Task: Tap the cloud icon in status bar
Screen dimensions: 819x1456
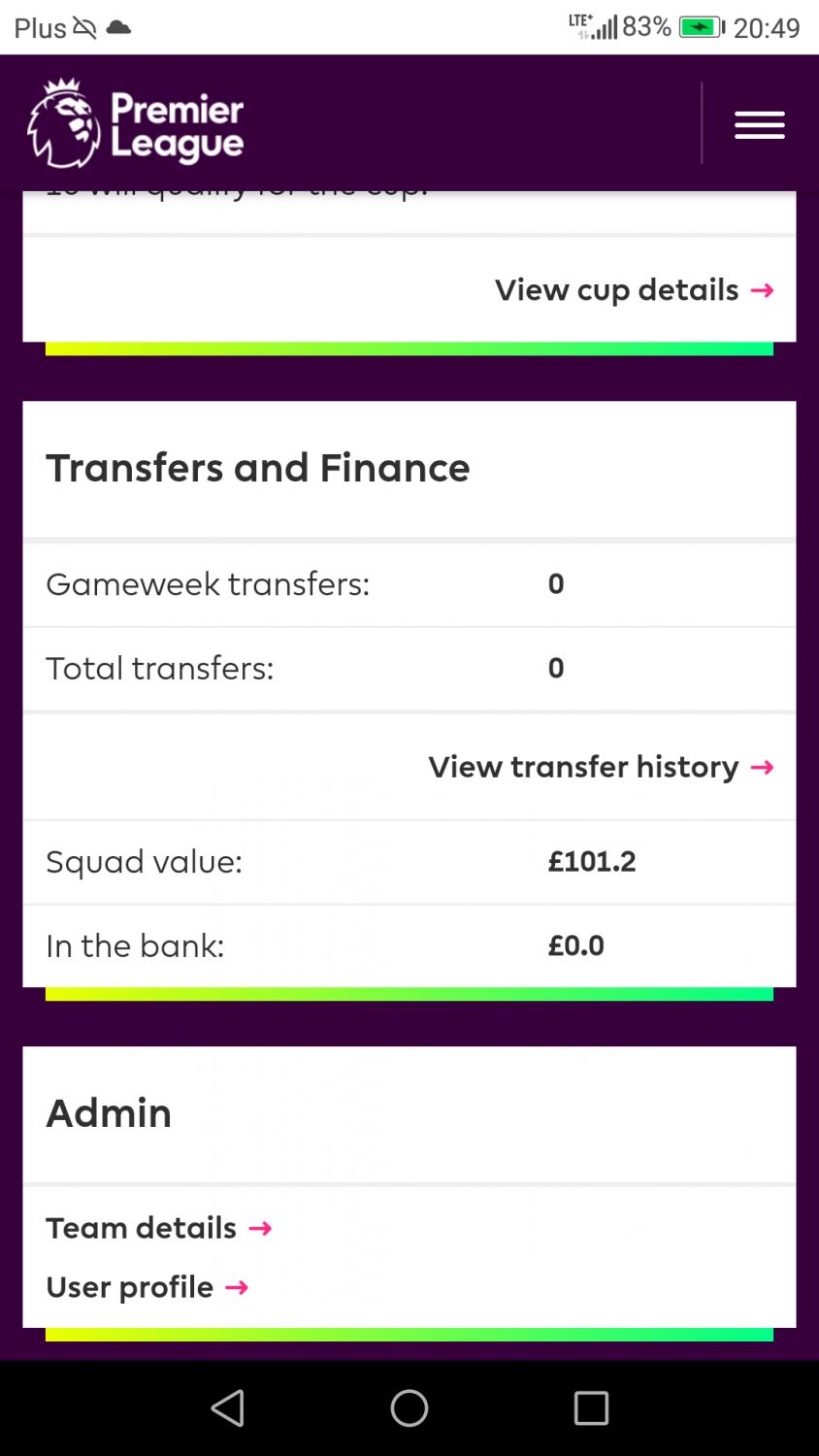Action: tap(118, 27)
